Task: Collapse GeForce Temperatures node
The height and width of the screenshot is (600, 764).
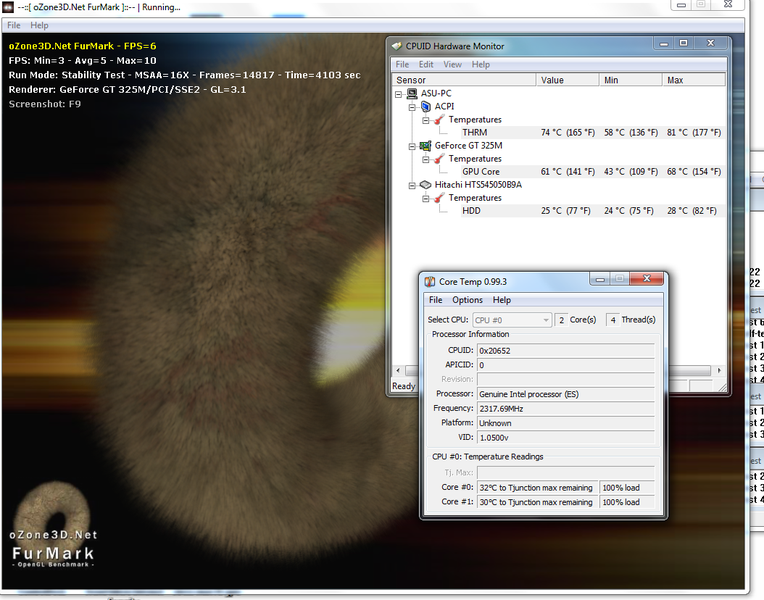Action: (426, 159)
